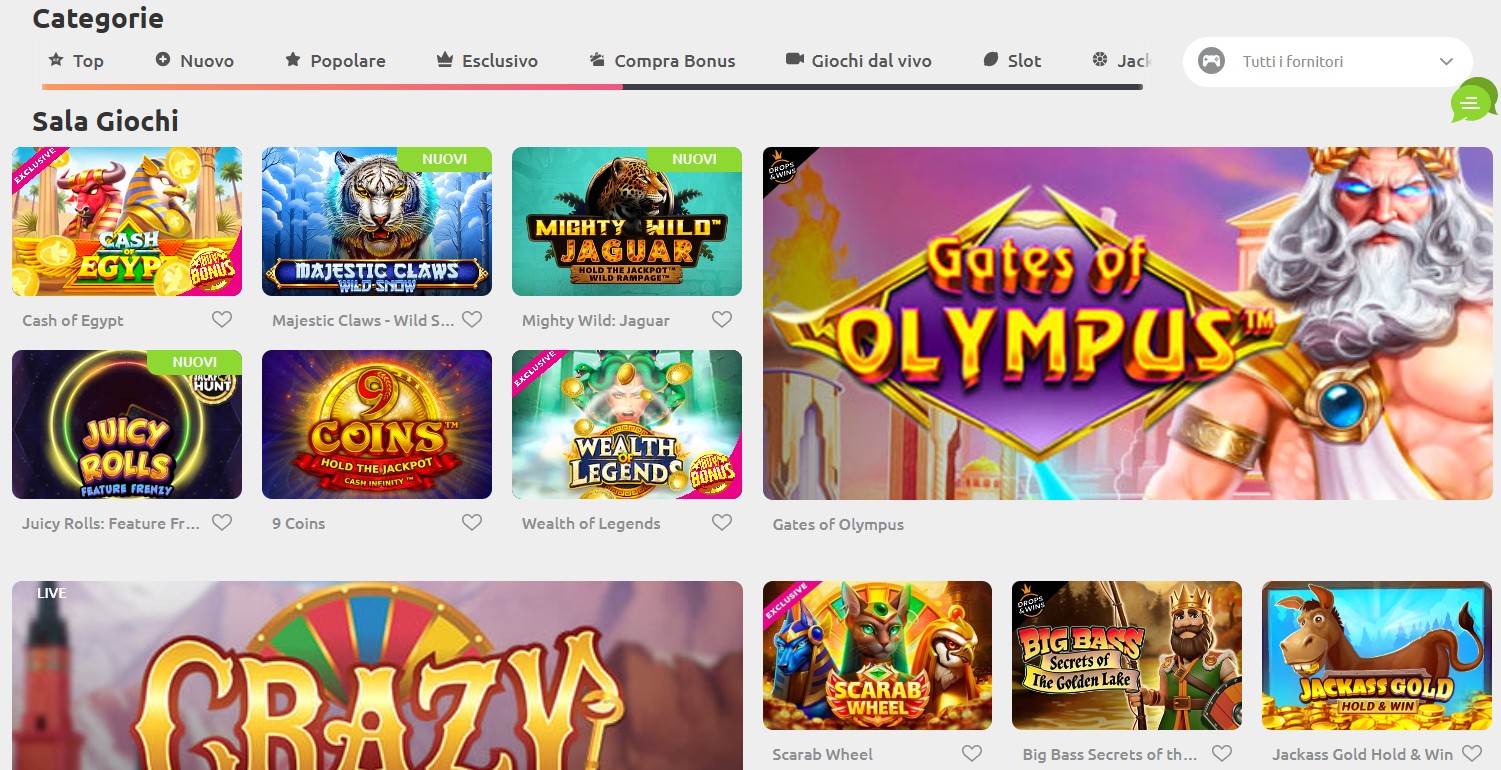
Task: Click the Compra Bonus category icon
Action: pyautogui.click(x=597, y=60)
